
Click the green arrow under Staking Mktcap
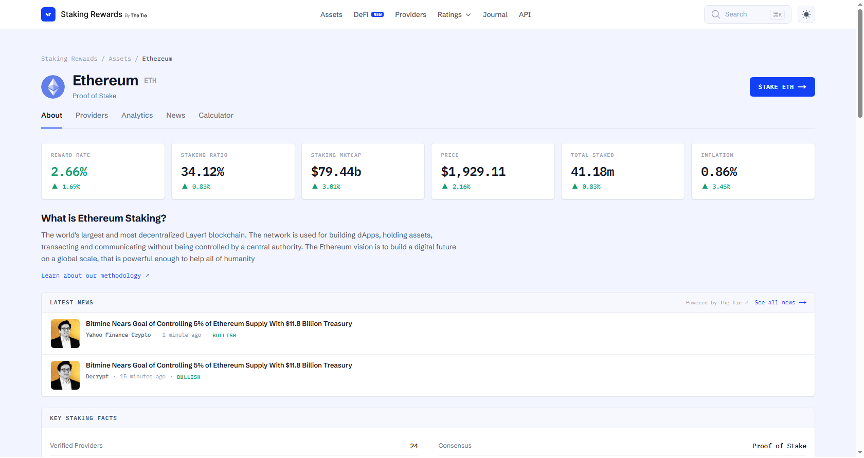click(x=315, y=187)
